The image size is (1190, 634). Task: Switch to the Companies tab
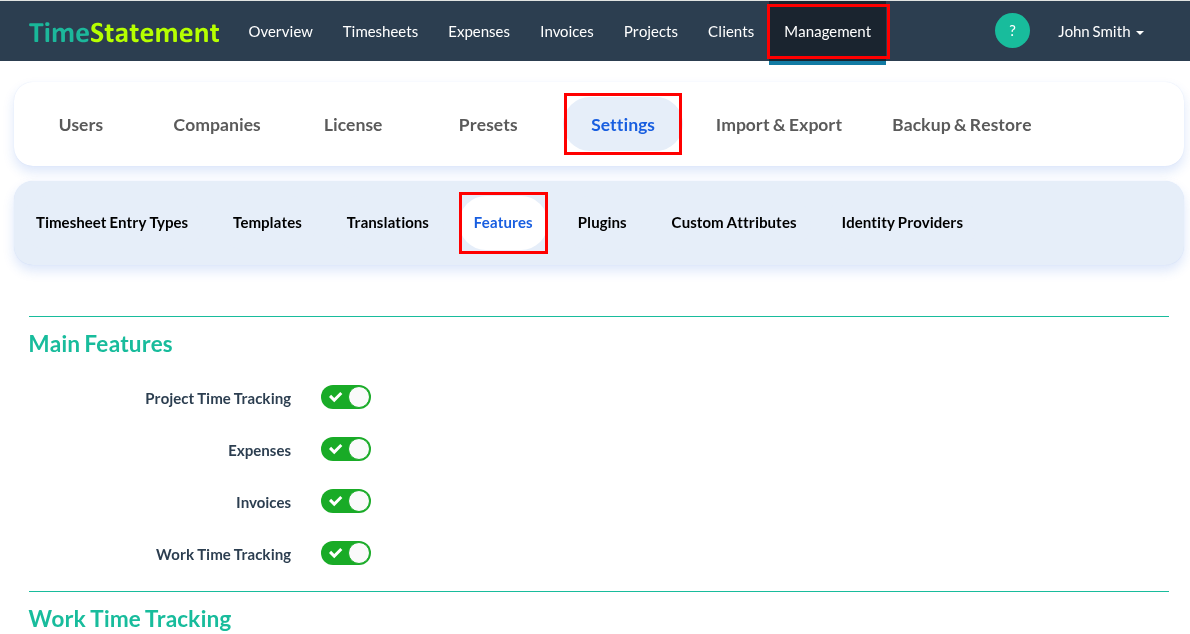217,125
